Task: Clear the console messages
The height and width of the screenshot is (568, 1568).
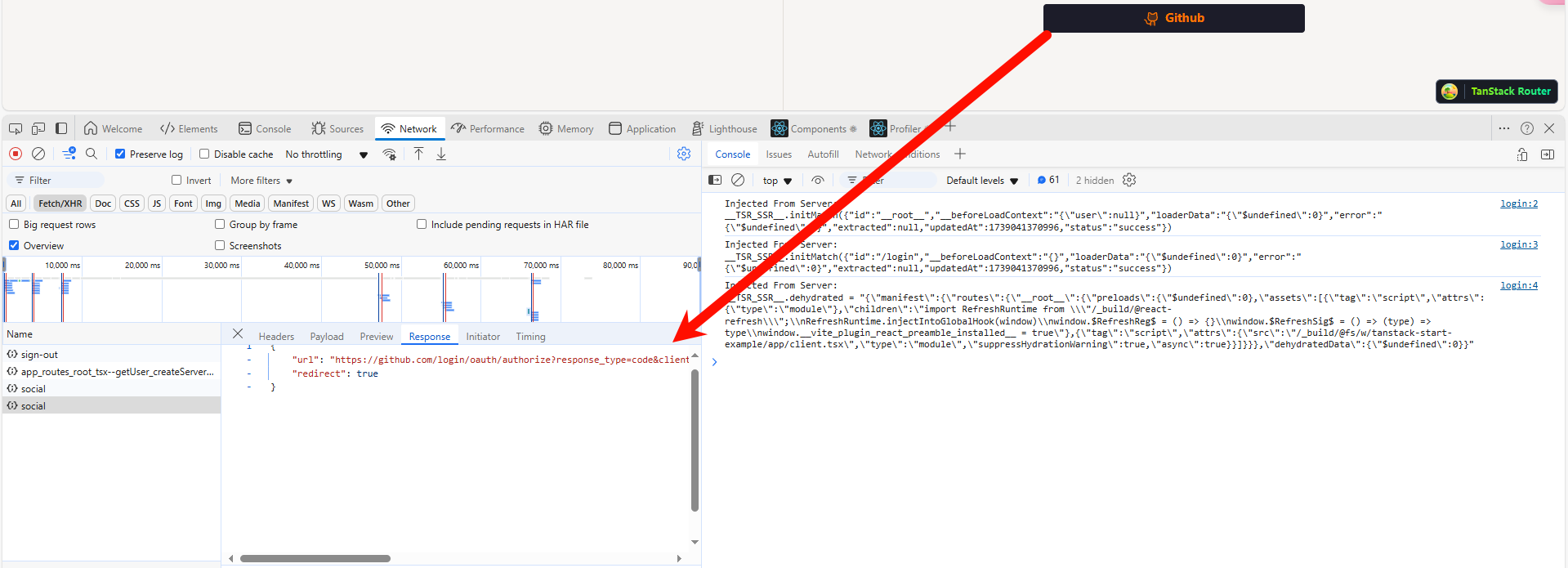Action: [x=738, y=180]
